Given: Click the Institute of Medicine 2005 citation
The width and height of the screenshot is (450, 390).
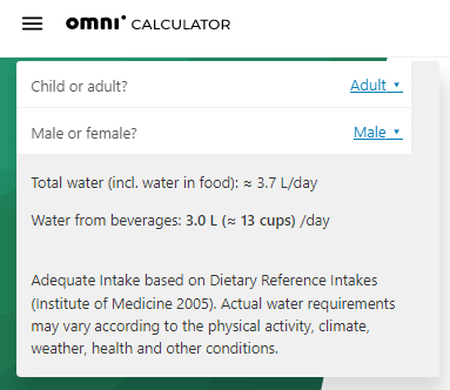Looking at the screenshot, I should 124,304.
